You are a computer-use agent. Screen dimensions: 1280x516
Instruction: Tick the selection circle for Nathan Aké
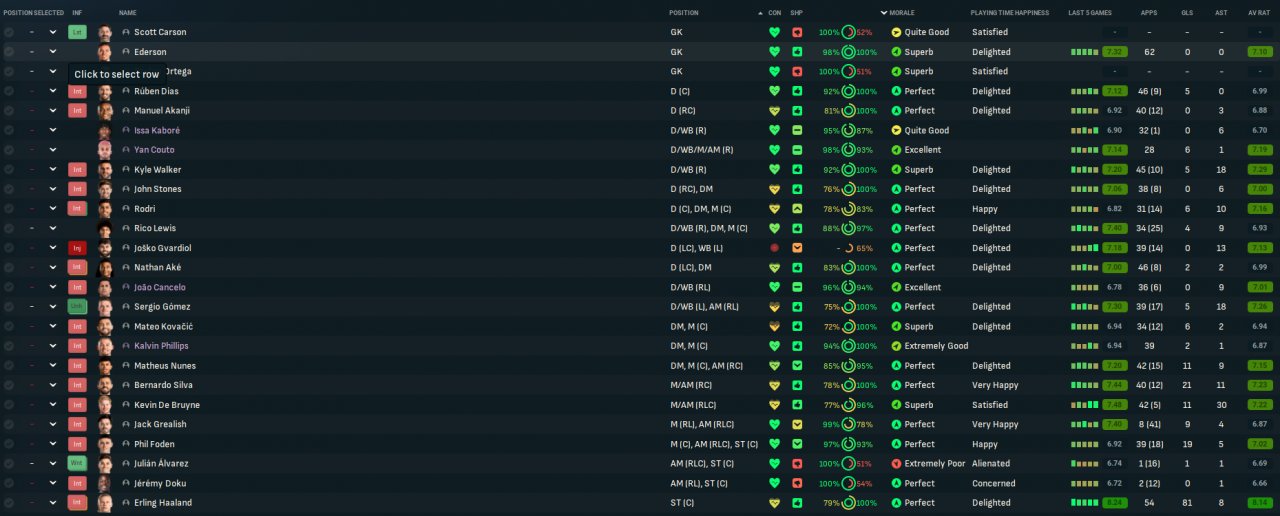tap(9, 268)
